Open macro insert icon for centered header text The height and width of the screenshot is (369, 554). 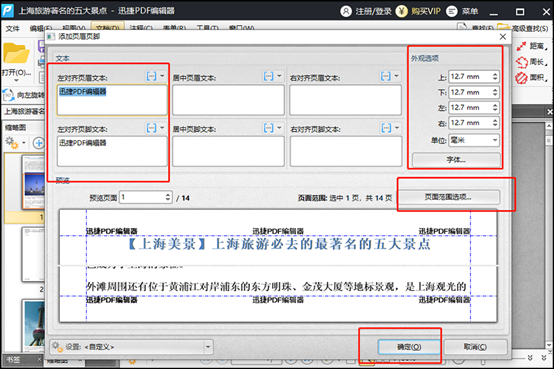pyautogui.click(x=269, y=76)
